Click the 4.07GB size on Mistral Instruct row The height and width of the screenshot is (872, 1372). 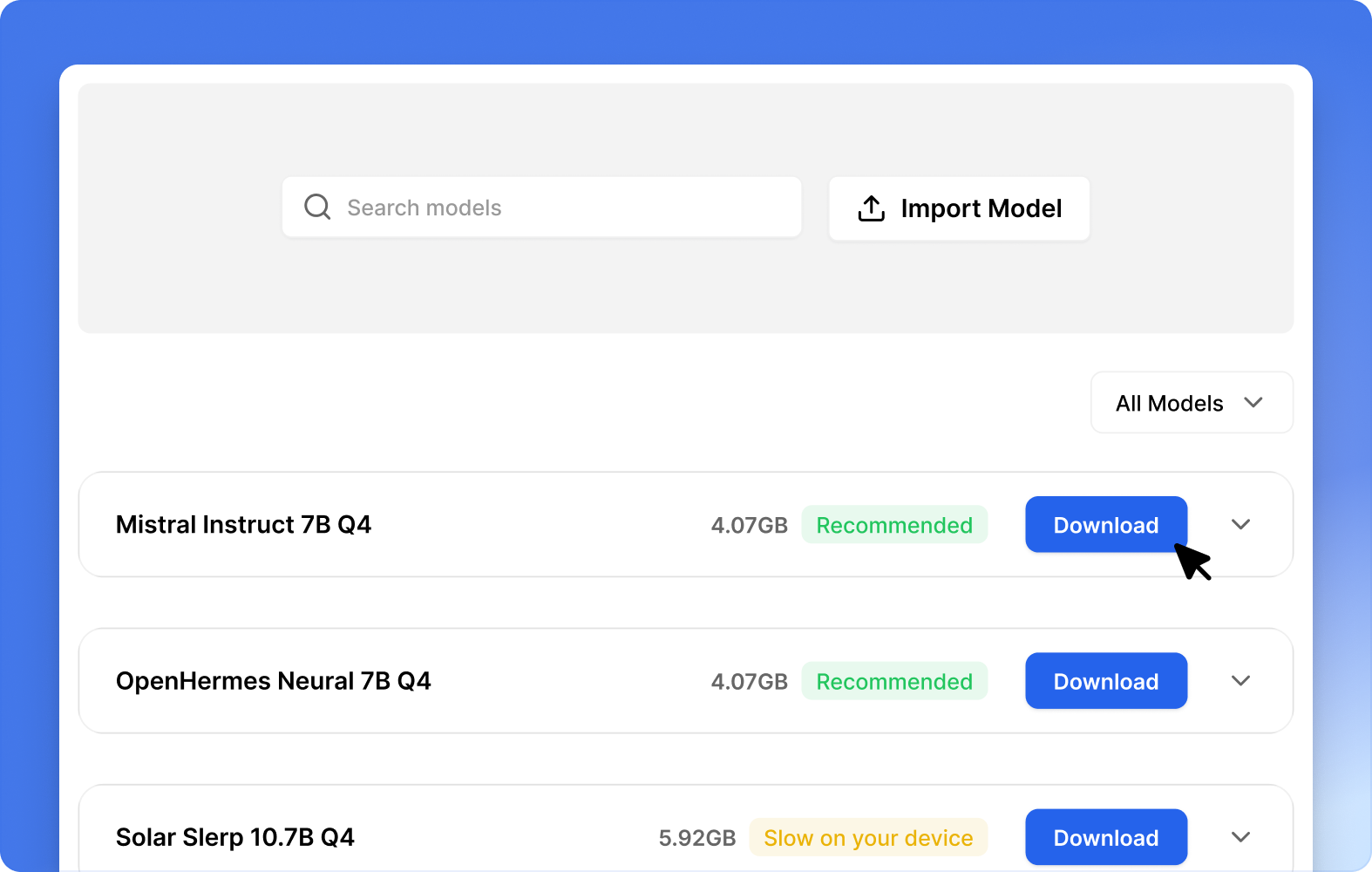(749, 525)
